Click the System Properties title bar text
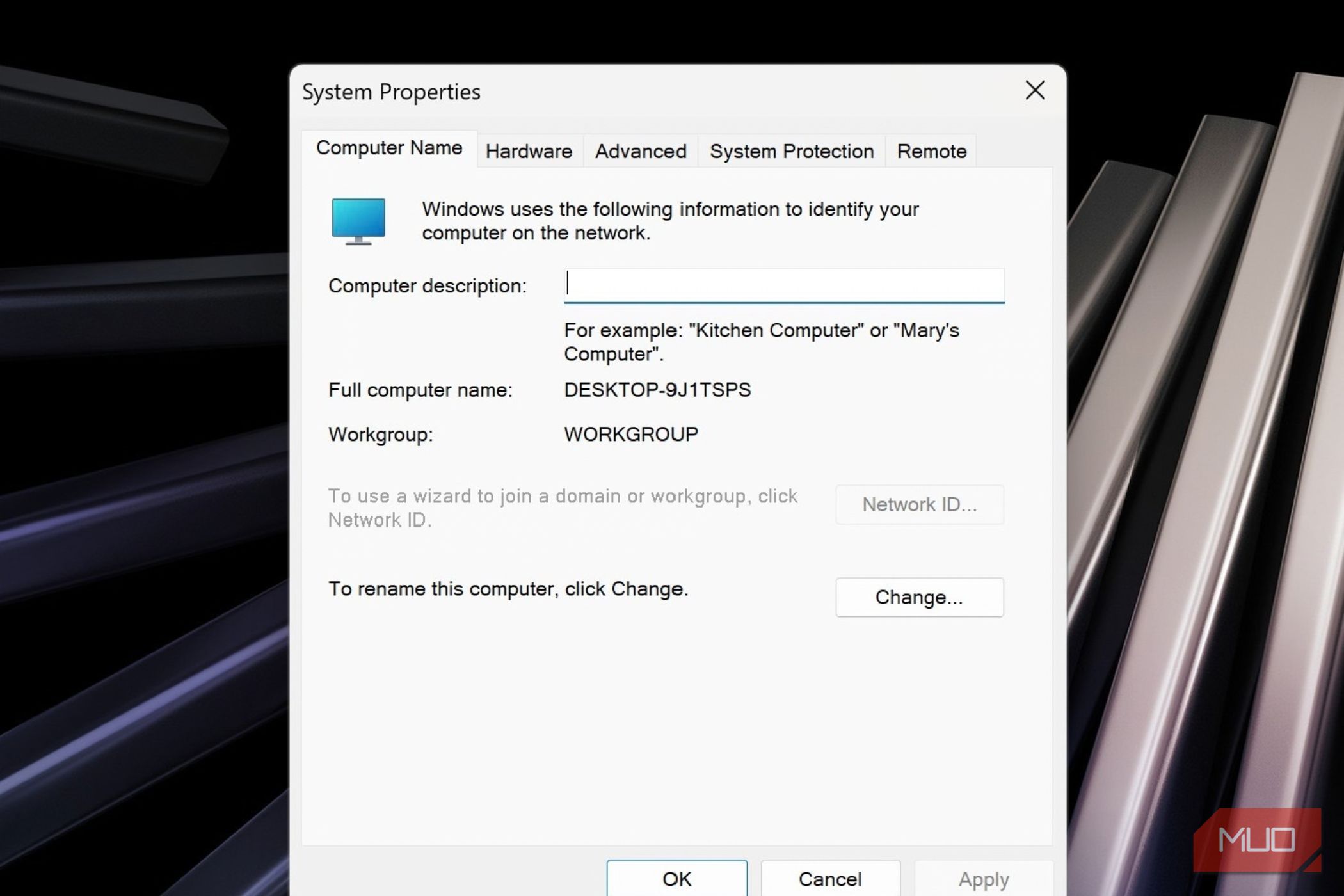The height and width of the screenshot is (896, 1344). coord(391,92)
